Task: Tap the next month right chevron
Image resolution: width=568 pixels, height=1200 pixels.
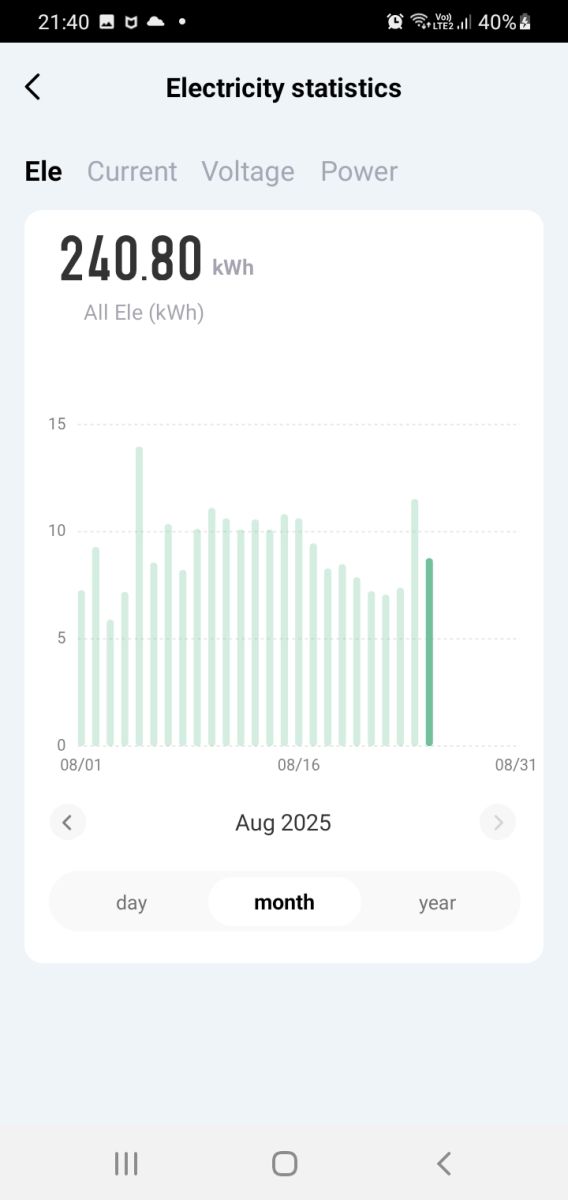Action: click(x=498, y=823)
